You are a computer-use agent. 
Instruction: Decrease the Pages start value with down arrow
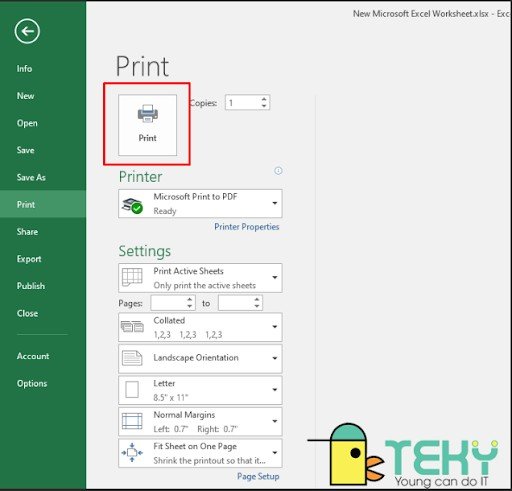point(190,306)
